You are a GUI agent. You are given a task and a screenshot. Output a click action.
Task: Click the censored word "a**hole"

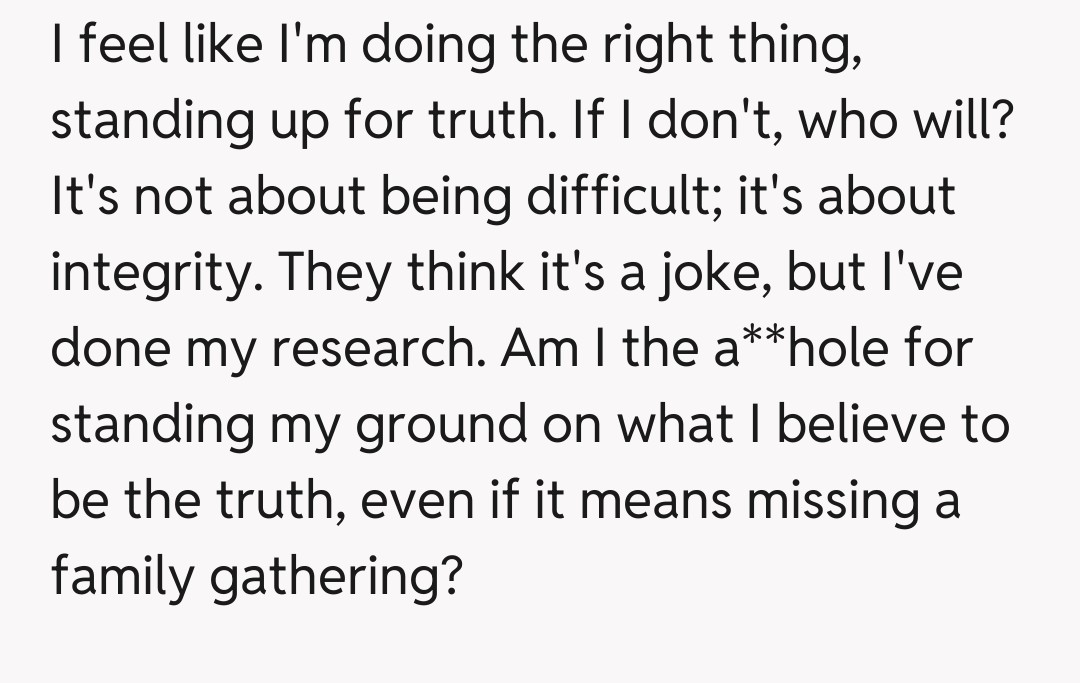pyautogui.click(x=780, y=348)
